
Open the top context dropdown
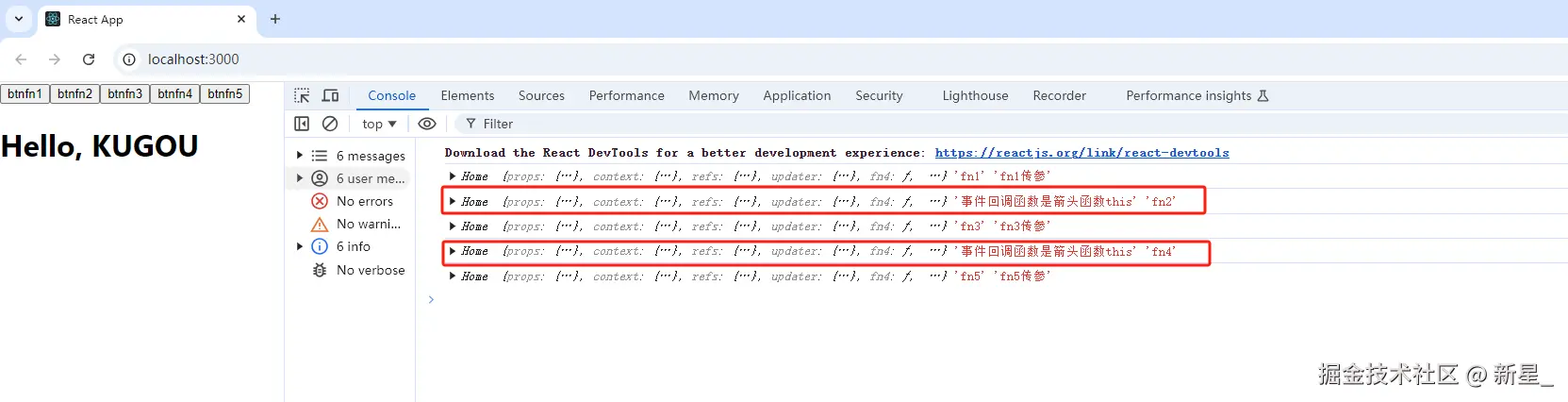click(x=379, y=124)
